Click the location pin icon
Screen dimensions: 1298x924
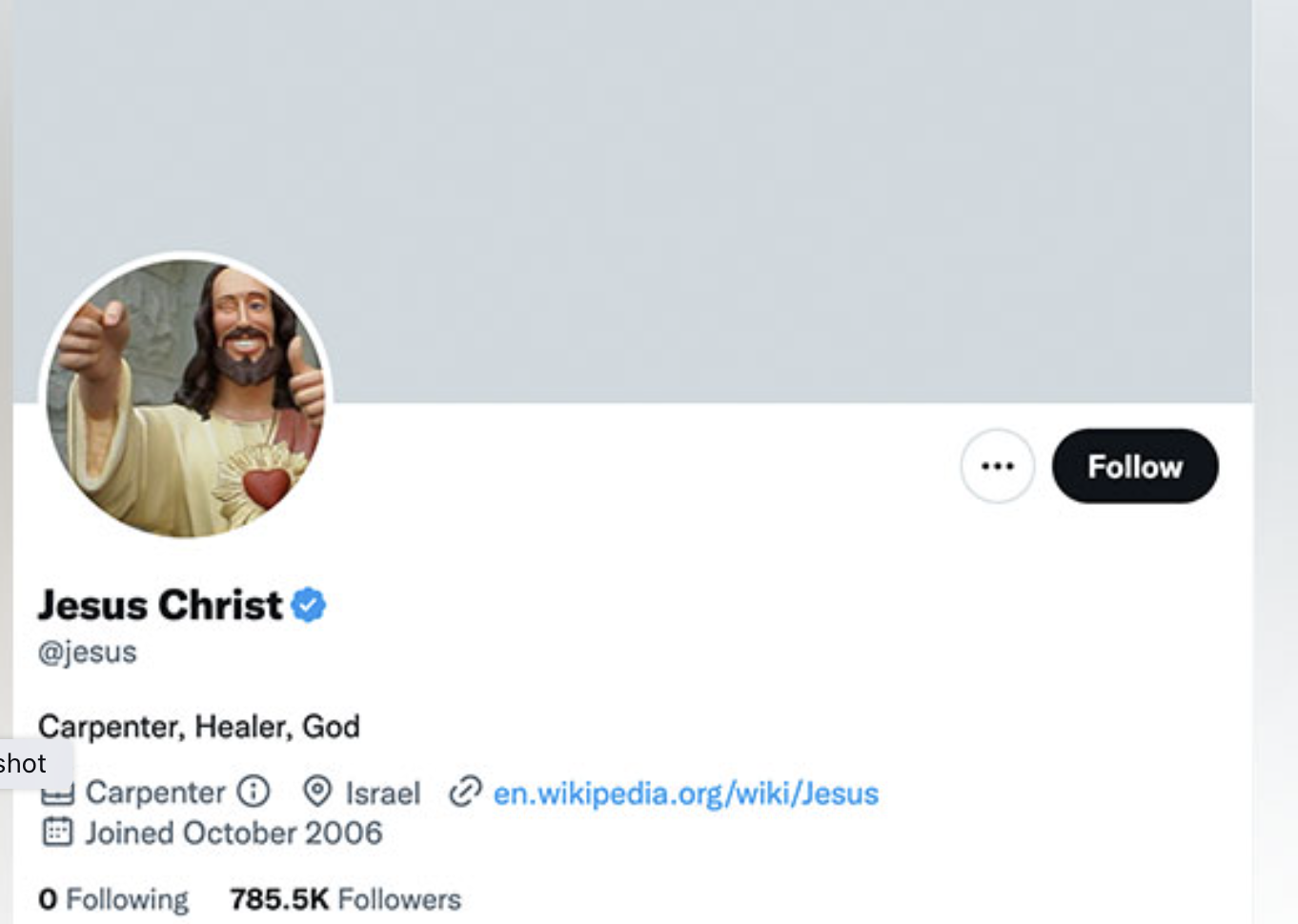[x=317, y=791]
